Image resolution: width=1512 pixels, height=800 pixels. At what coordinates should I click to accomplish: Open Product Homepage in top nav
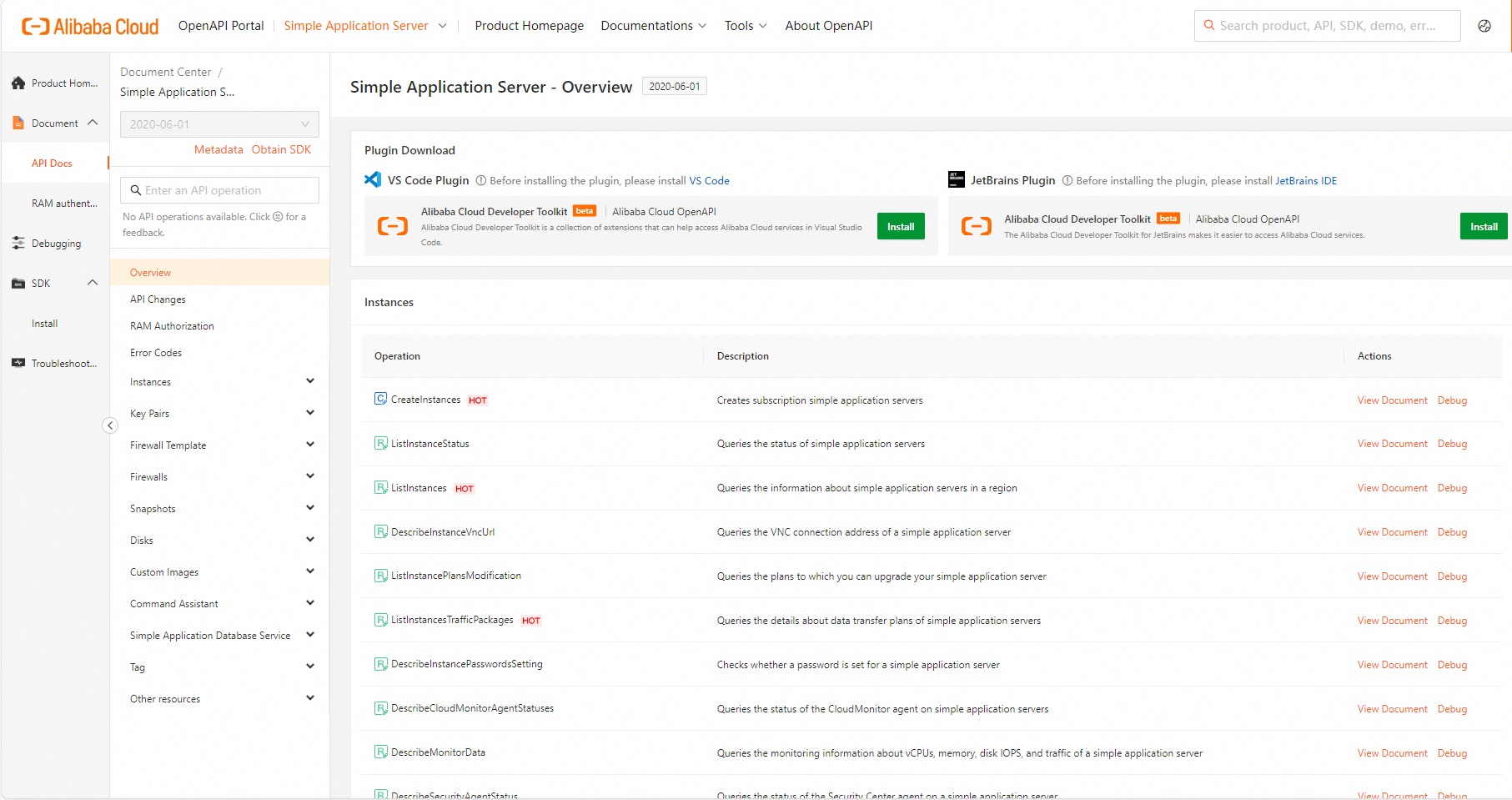click(x=529, y=26)
